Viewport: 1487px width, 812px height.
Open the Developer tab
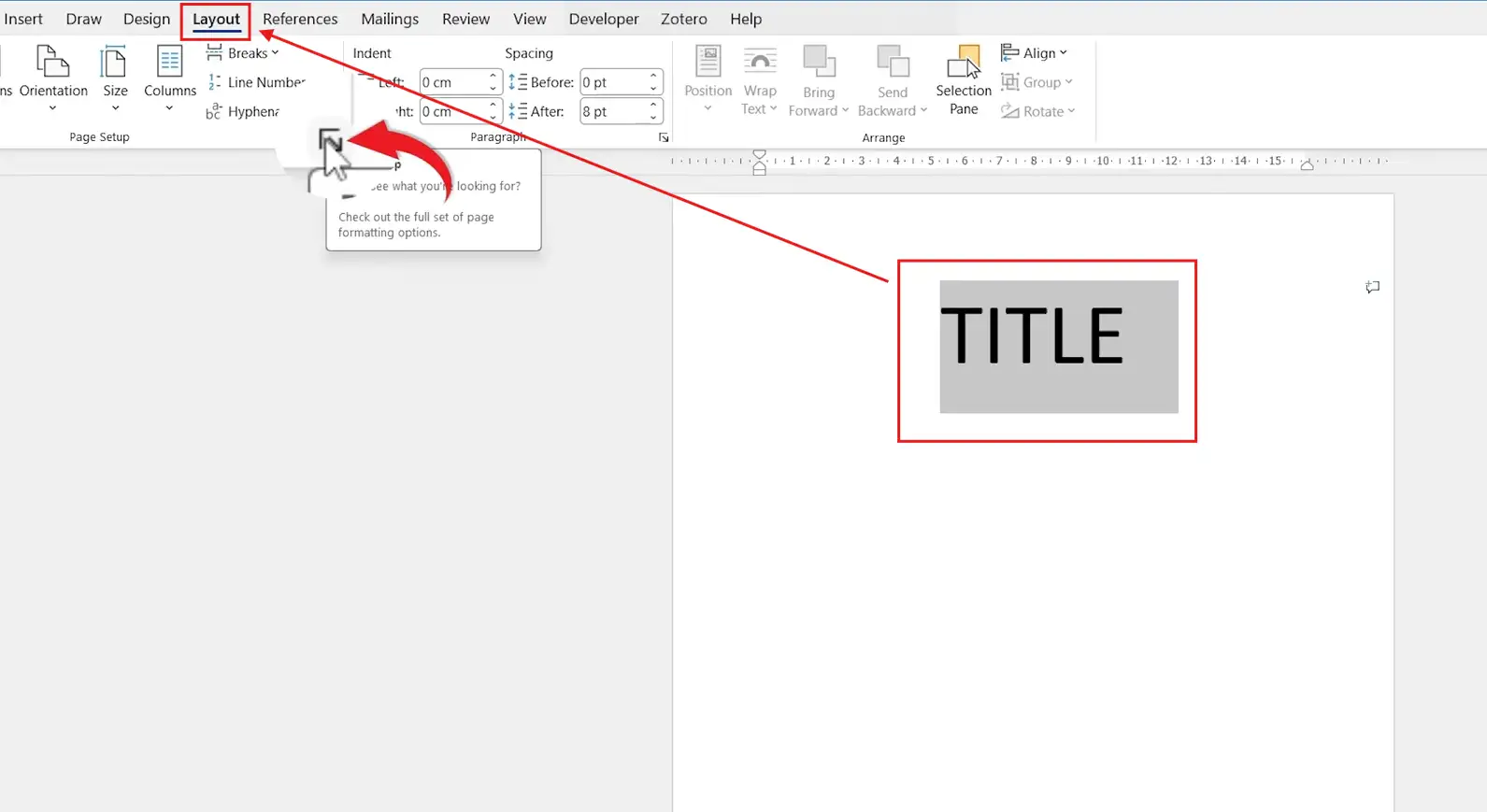[x=604, y=19]
